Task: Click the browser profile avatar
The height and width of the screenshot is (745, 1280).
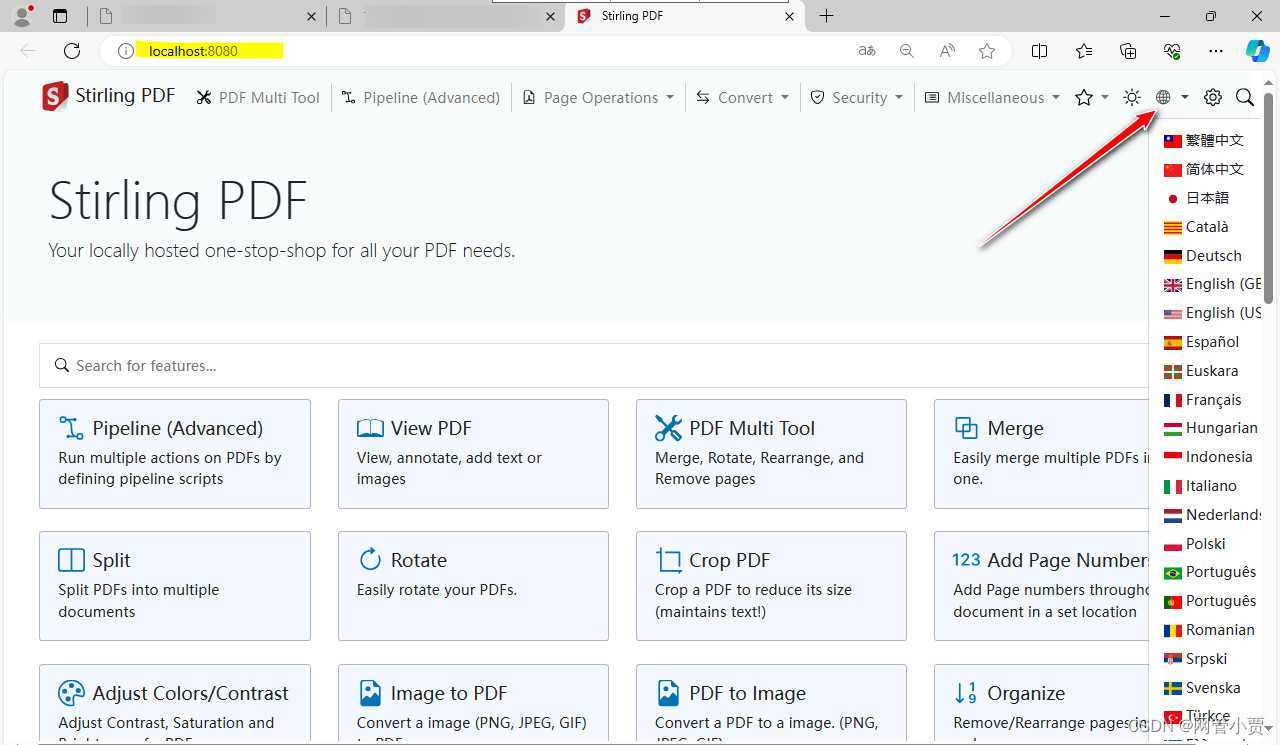Action: tap(22, 16)
